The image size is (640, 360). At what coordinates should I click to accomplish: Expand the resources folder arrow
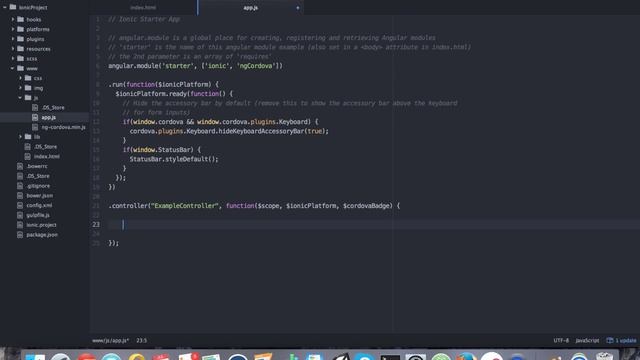coord(13,49)
